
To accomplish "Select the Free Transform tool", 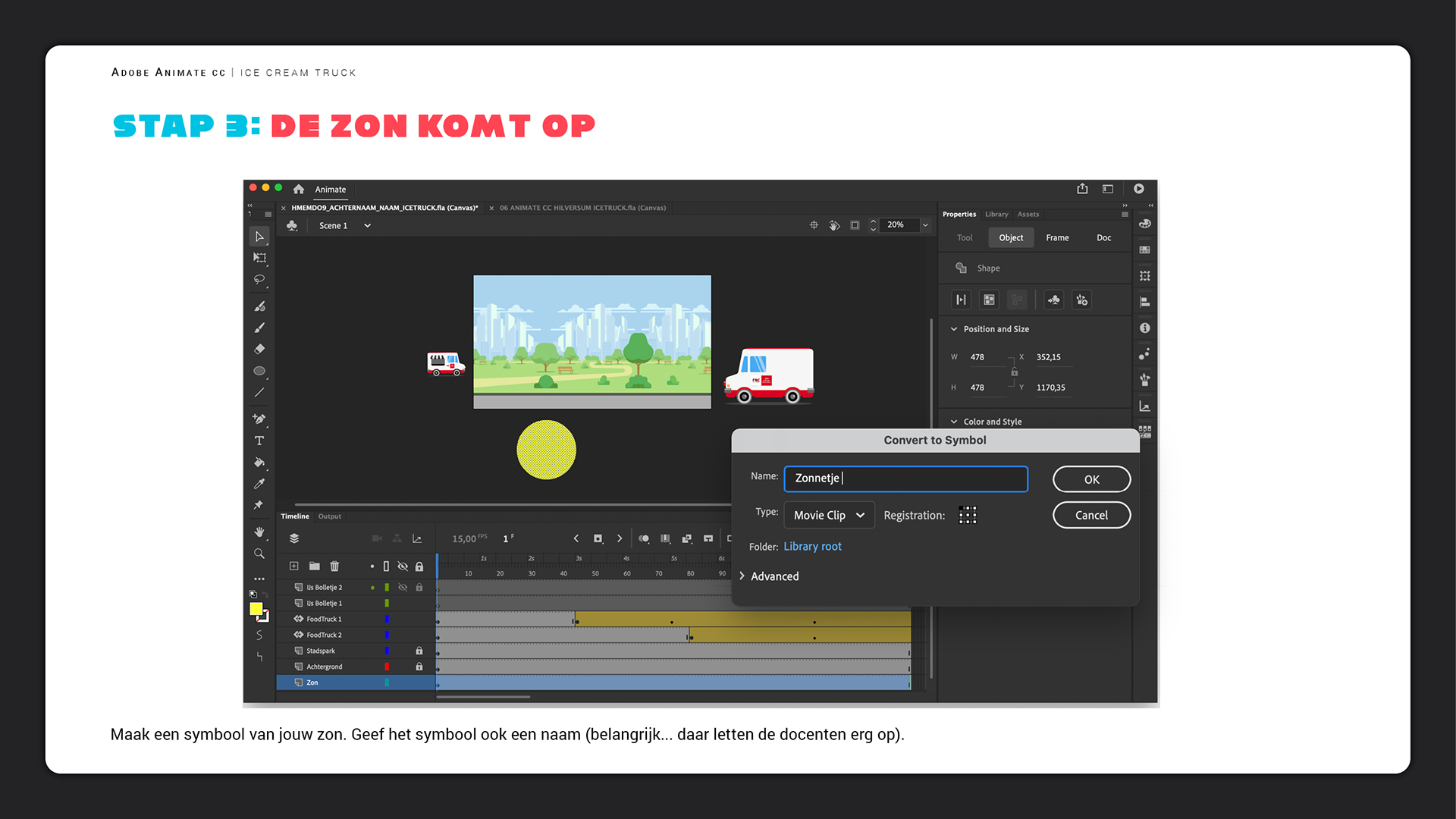I will click(259, 258).
